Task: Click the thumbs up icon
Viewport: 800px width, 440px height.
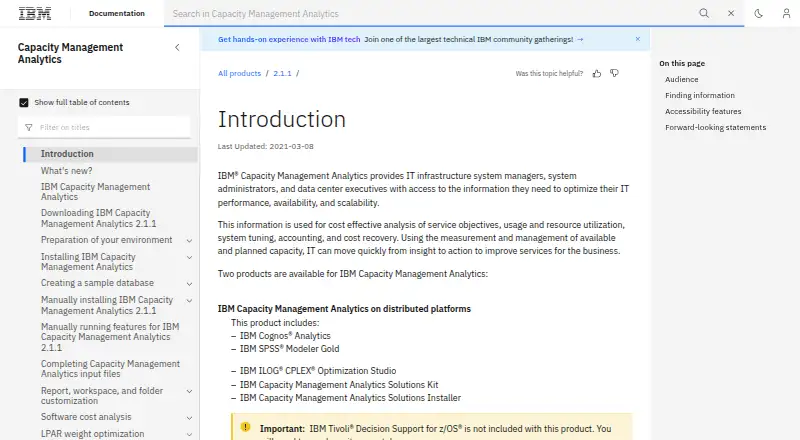Action: click(596, 74)
